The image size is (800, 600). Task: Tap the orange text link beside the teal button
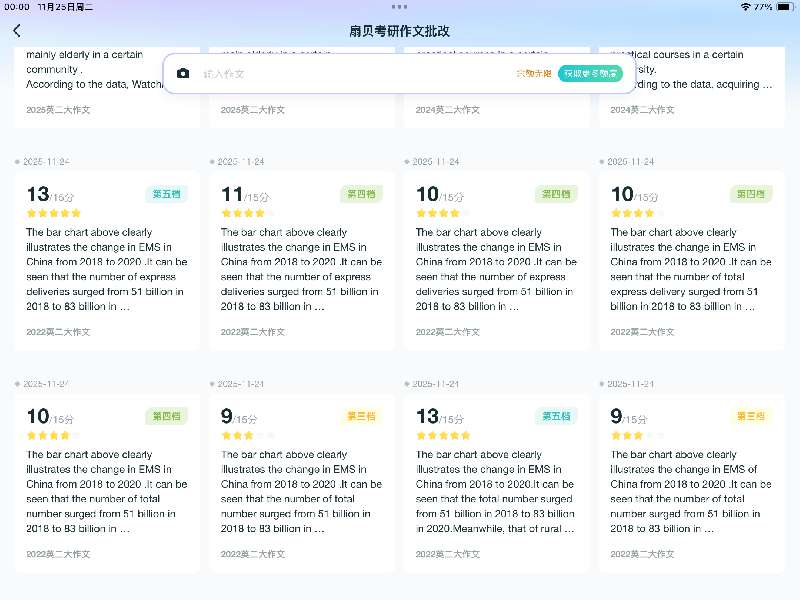point(533,74)
